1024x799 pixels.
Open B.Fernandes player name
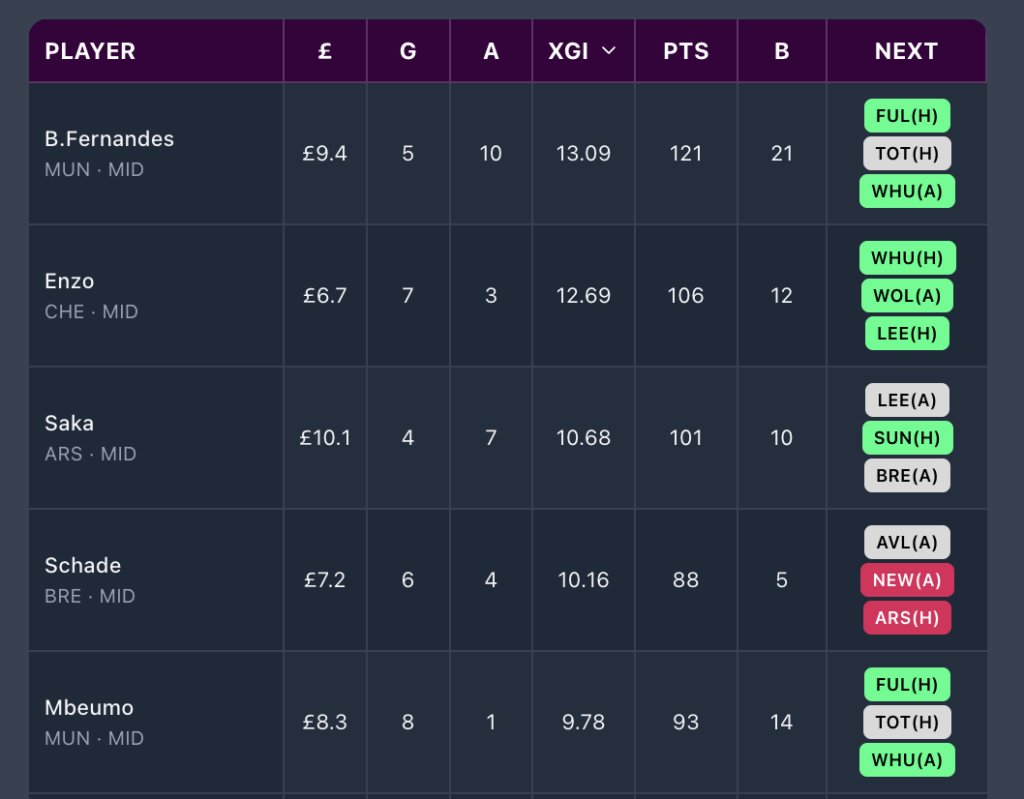coord(109,139)
